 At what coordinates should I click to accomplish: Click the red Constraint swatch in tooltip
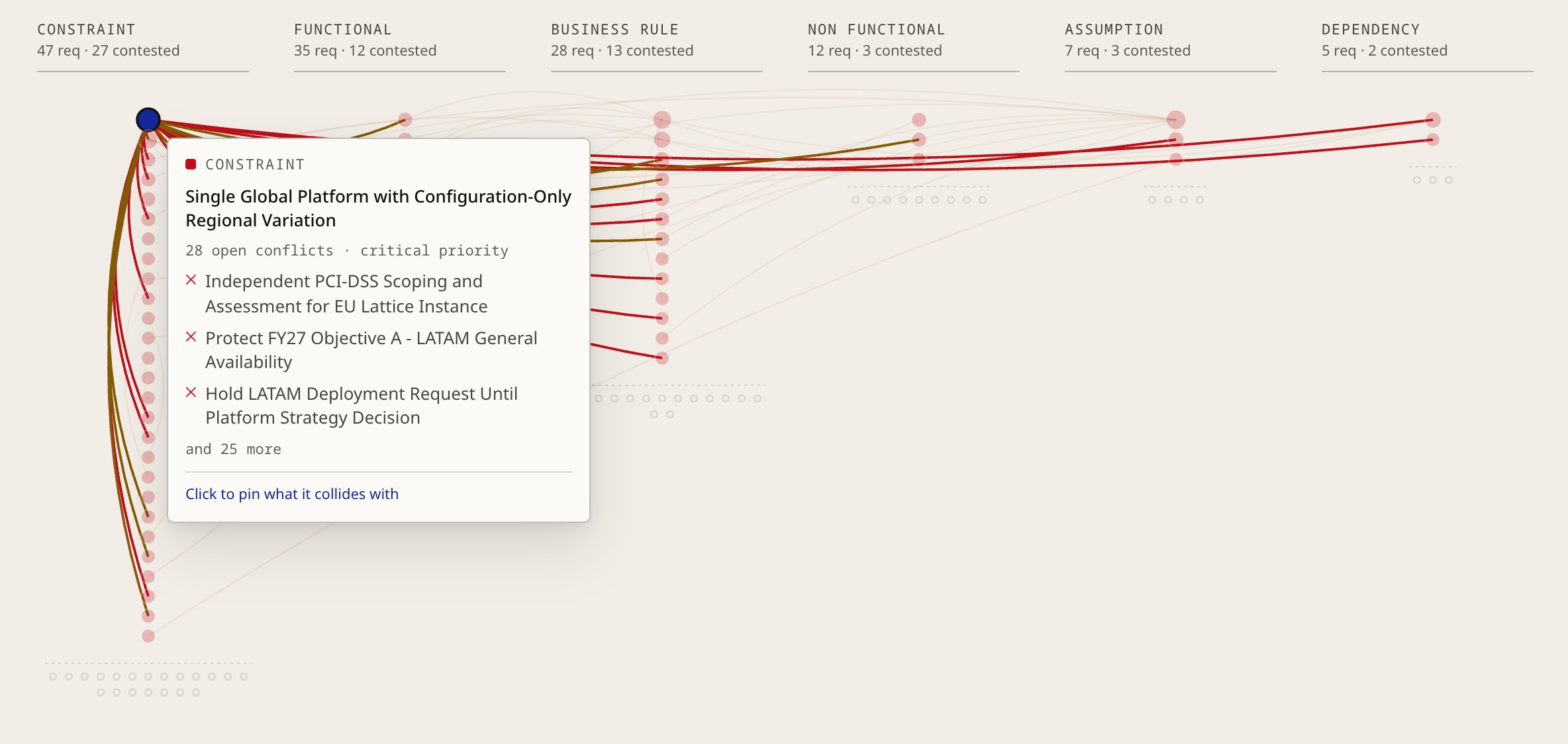coord(191,164)
